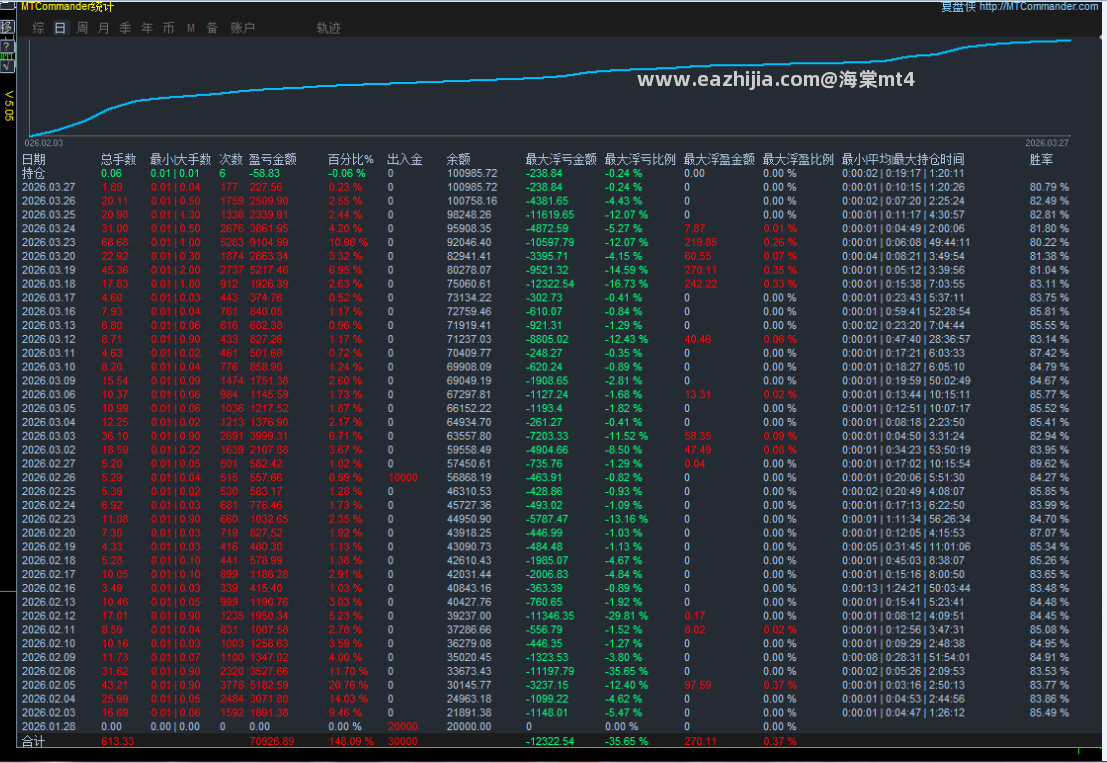Click chart start date label 026.02.03
1107x763 pixels.
44,143
